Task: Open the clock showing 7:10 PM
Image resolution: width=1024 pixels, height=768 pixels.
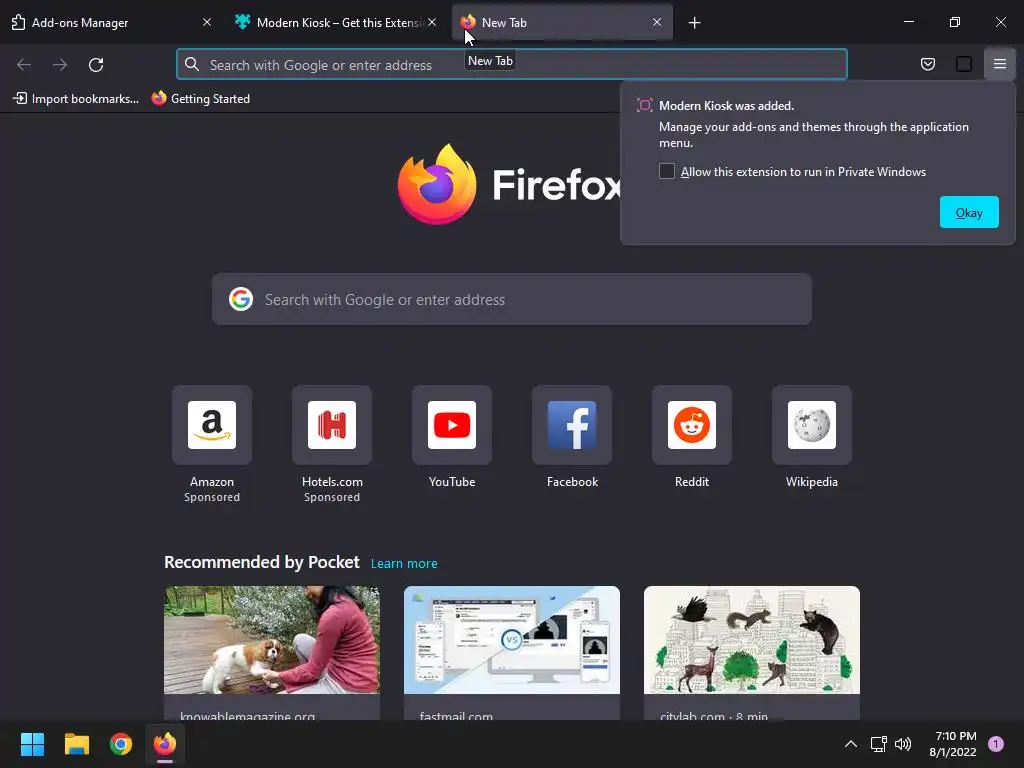Action: click(x=953, y=744)
